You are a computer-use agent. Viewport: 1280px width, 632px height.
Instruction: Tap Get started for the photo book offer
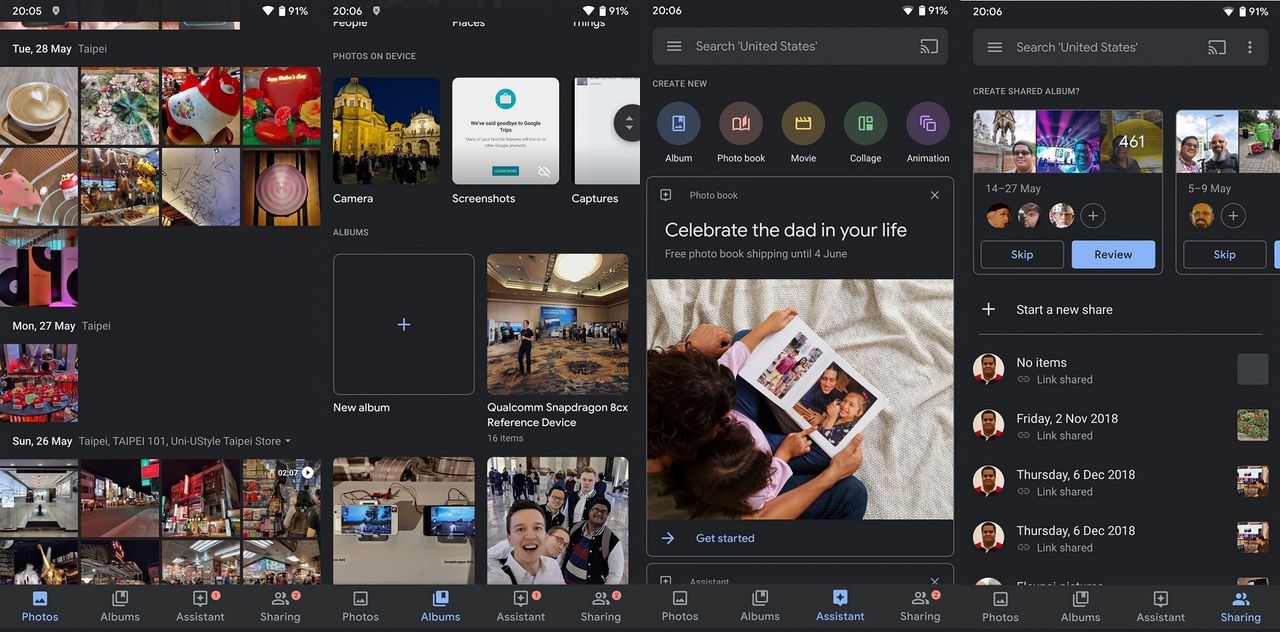point(724,537)
